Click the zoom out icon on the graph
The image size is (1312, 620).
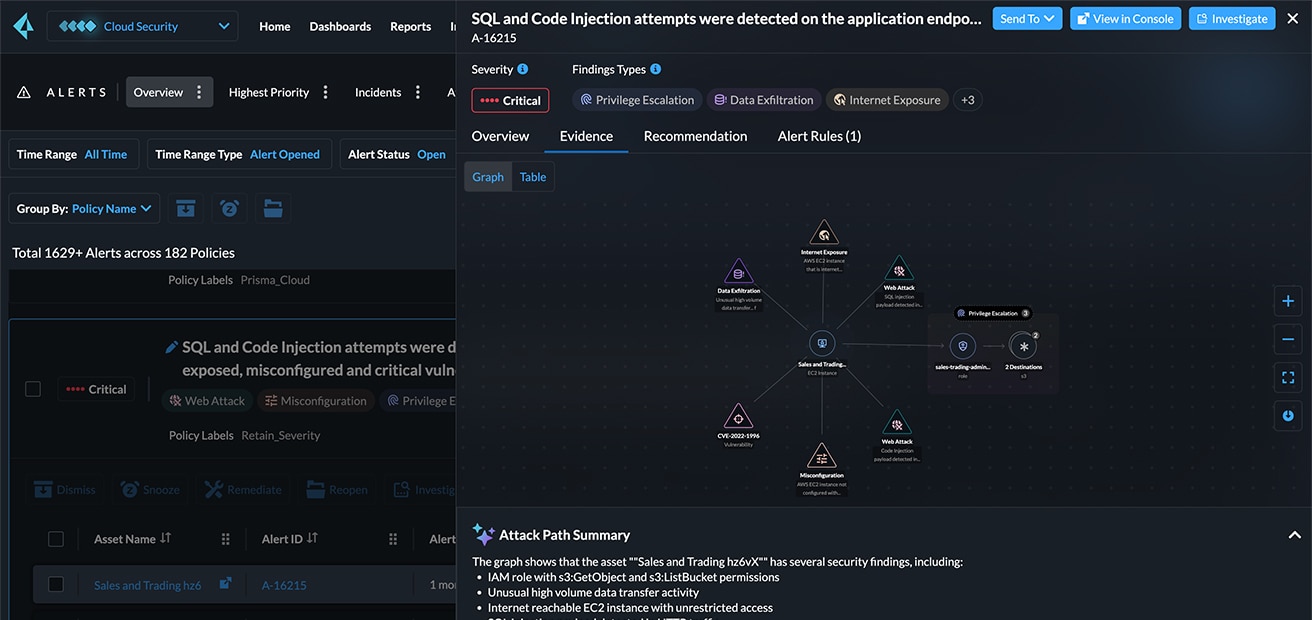tap(1288, 339)
